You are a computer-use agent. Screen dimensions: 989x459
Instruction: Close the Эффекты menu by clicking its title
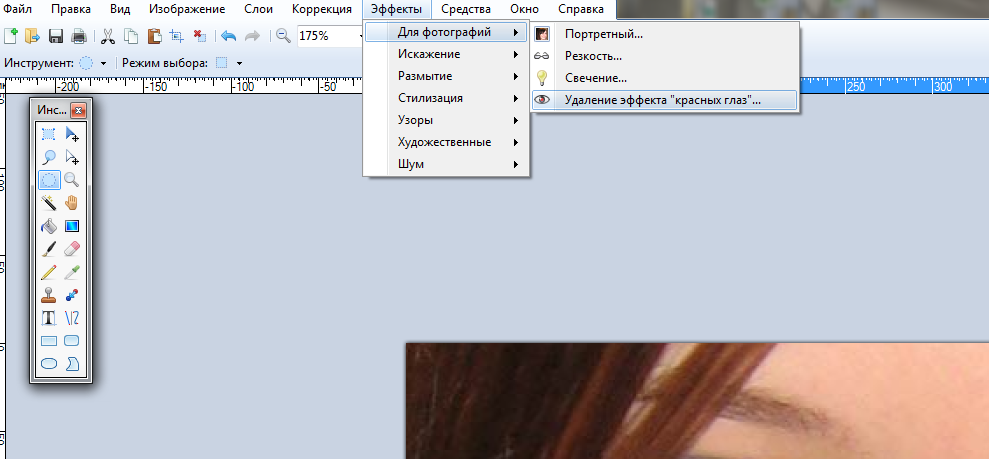pyautogui.click(x=397, y=9)
